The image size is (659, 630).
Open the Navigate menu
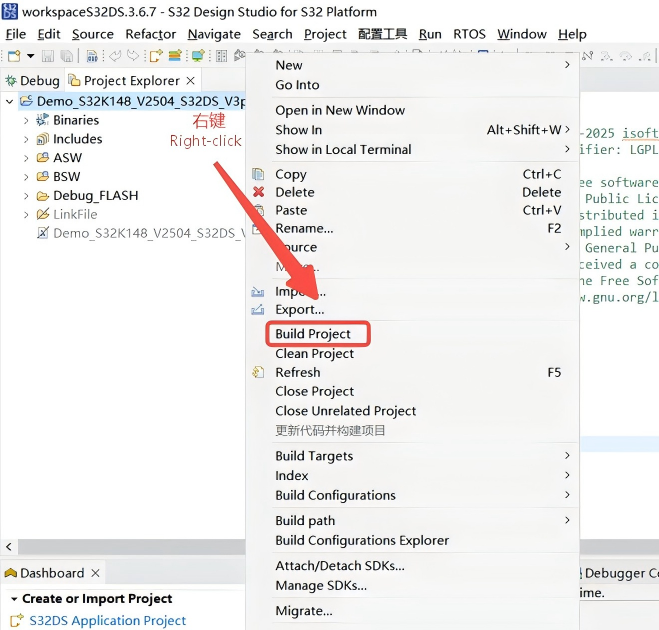pyautogui.click(x=214, y=34)
